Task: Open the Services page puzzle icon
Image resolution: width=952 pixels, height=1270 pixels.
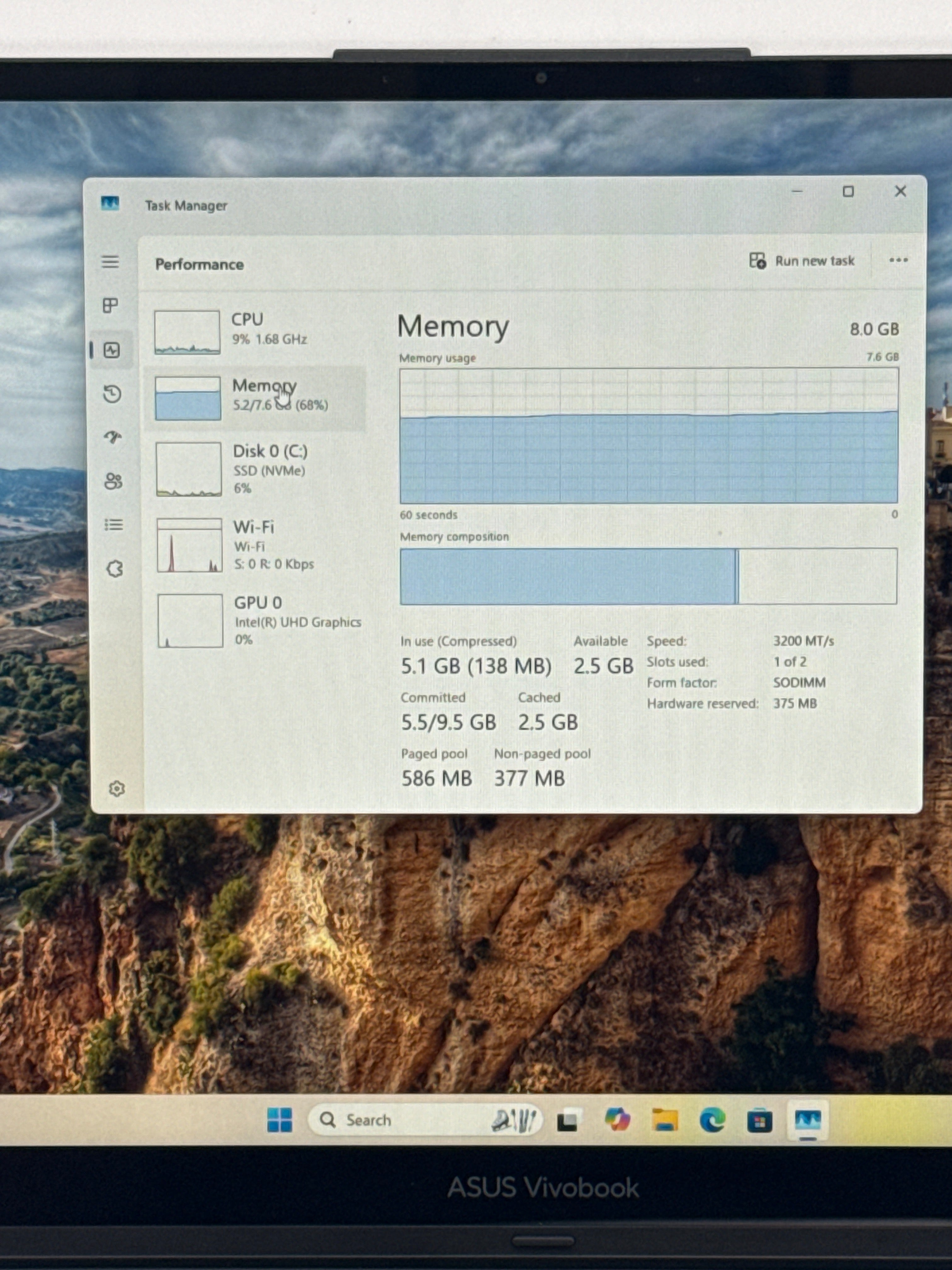Action: click(115, 569)
